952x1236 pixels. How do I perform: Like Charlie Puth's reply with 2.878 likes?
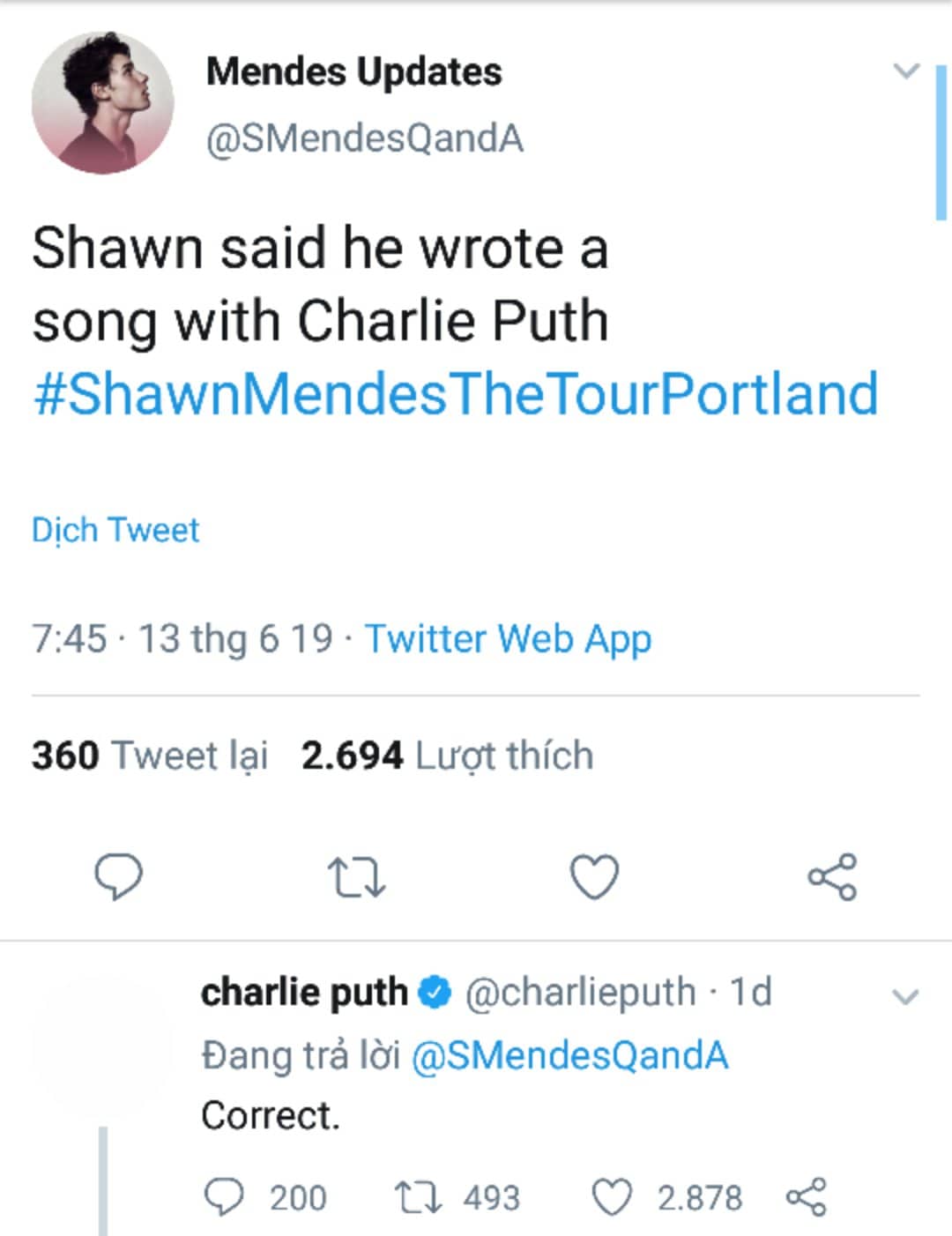tap(611, 1199)
